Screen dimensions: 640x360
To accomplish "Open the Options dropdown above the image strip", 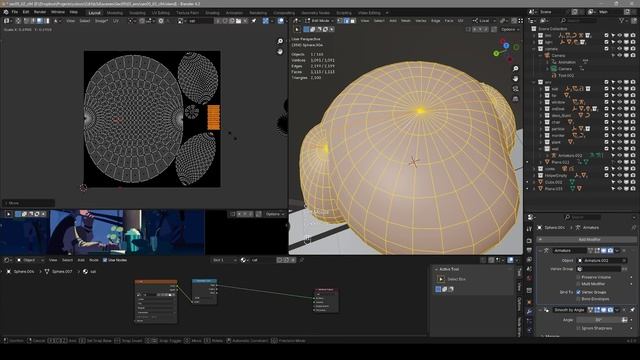I will pos(275,214).
